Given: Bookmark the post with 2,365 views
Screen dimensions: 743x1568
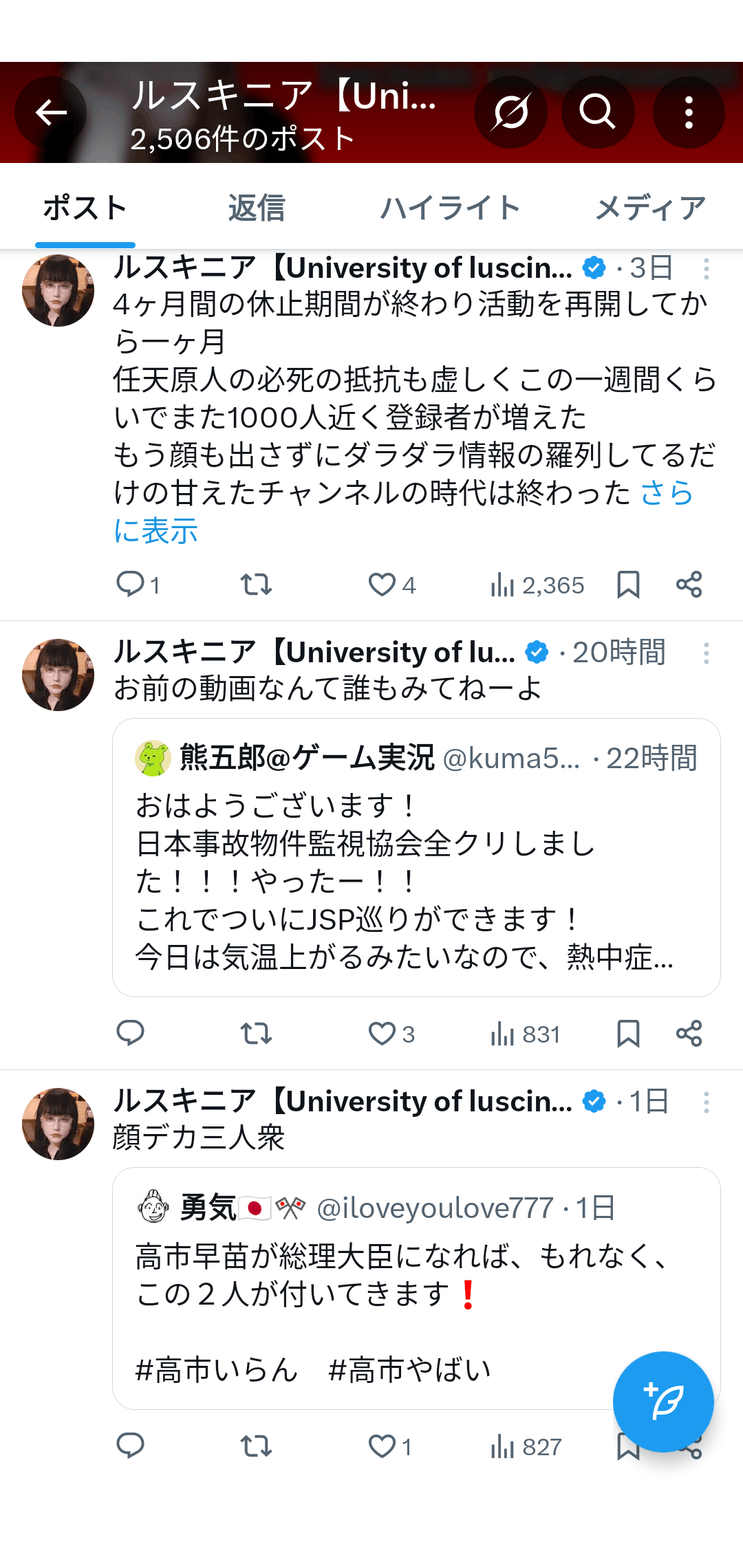Looking at the screenshot, I should [628, 585].
